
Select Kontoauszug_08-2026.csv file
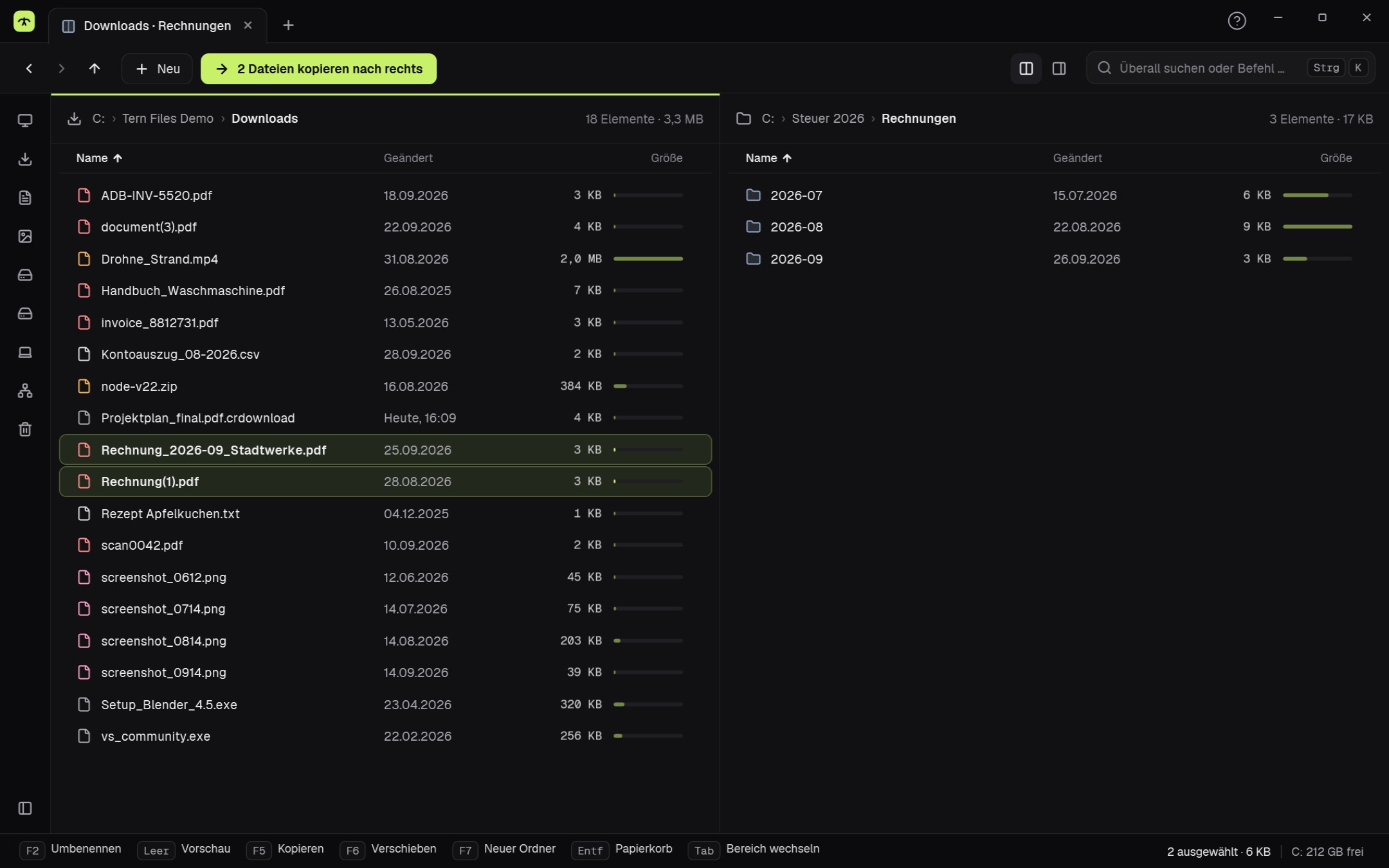click(385, 354)
